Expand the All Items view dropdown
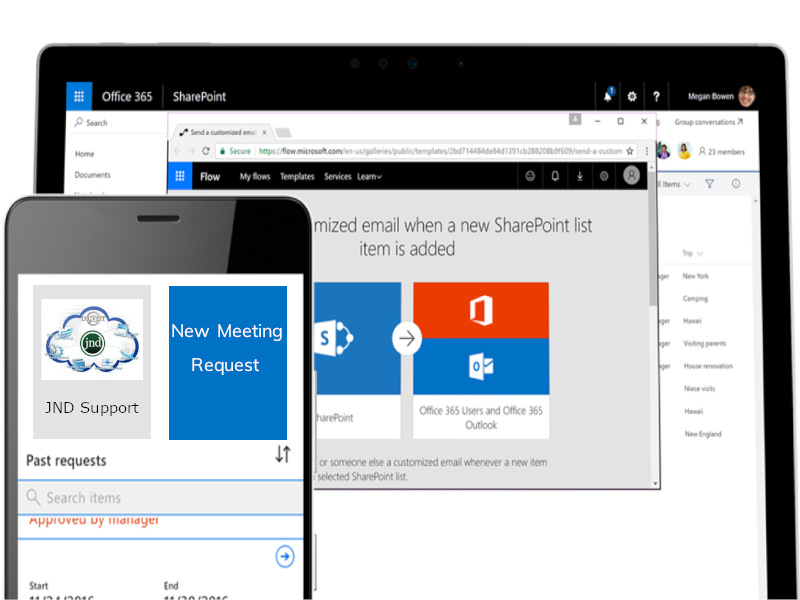800x600 pixels. coord(674,184)
